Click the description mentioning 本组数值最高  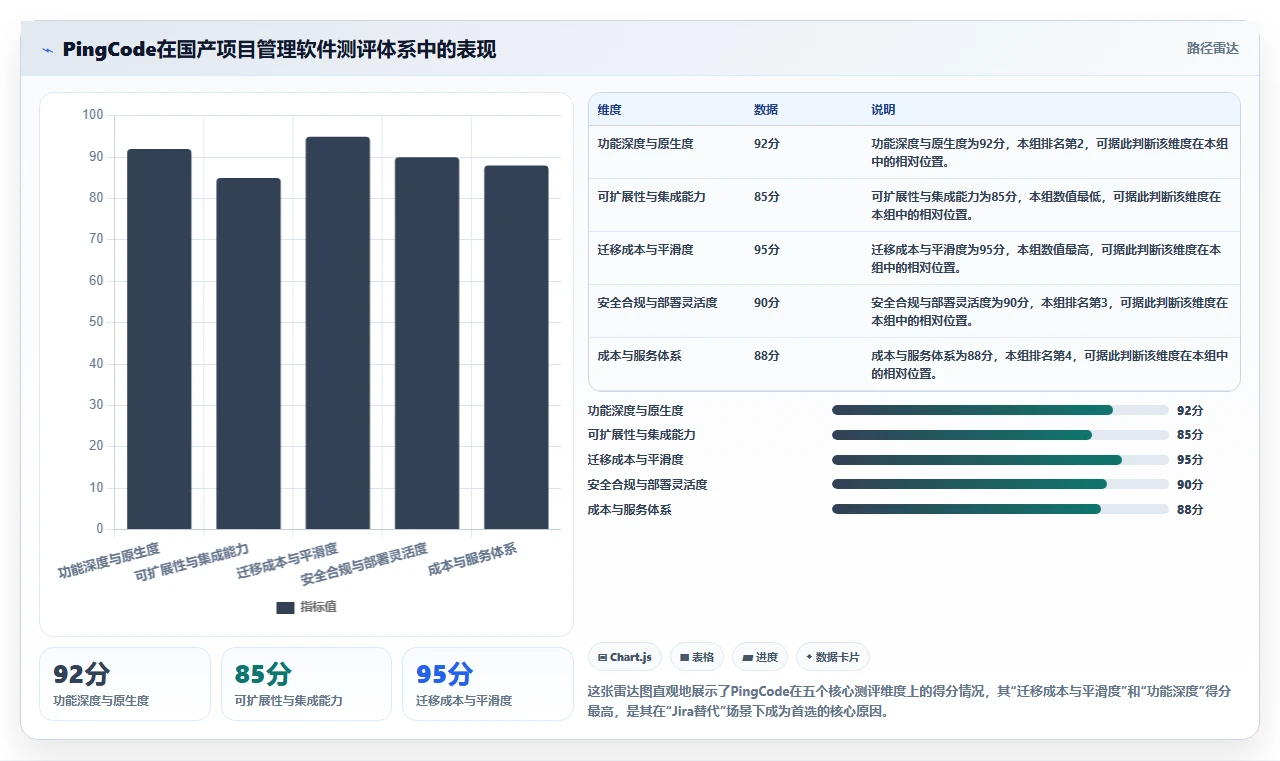click(x=1047, y=258)
